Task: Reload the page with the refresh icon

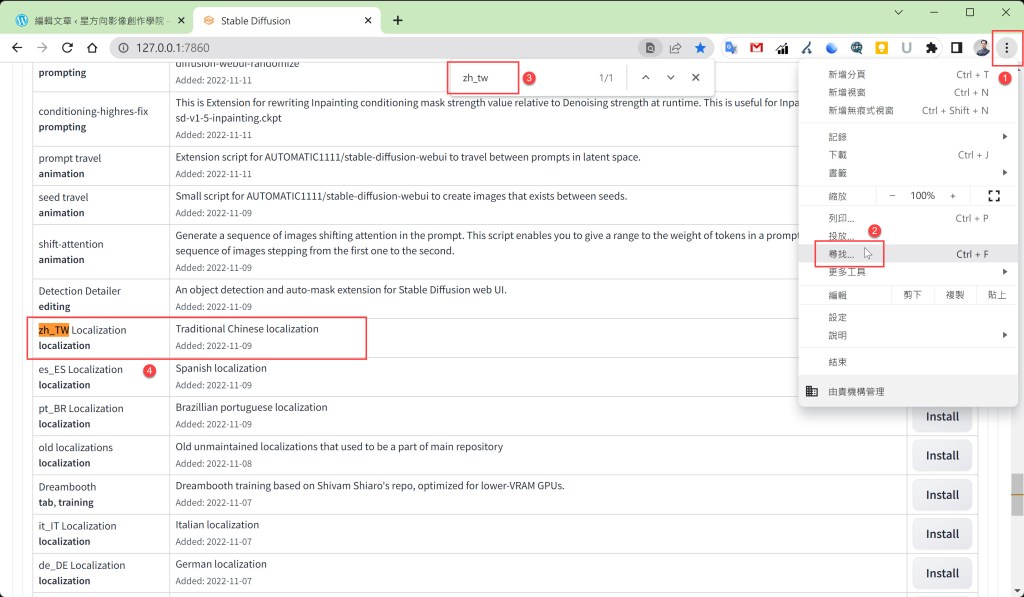Action: (68, 48)
